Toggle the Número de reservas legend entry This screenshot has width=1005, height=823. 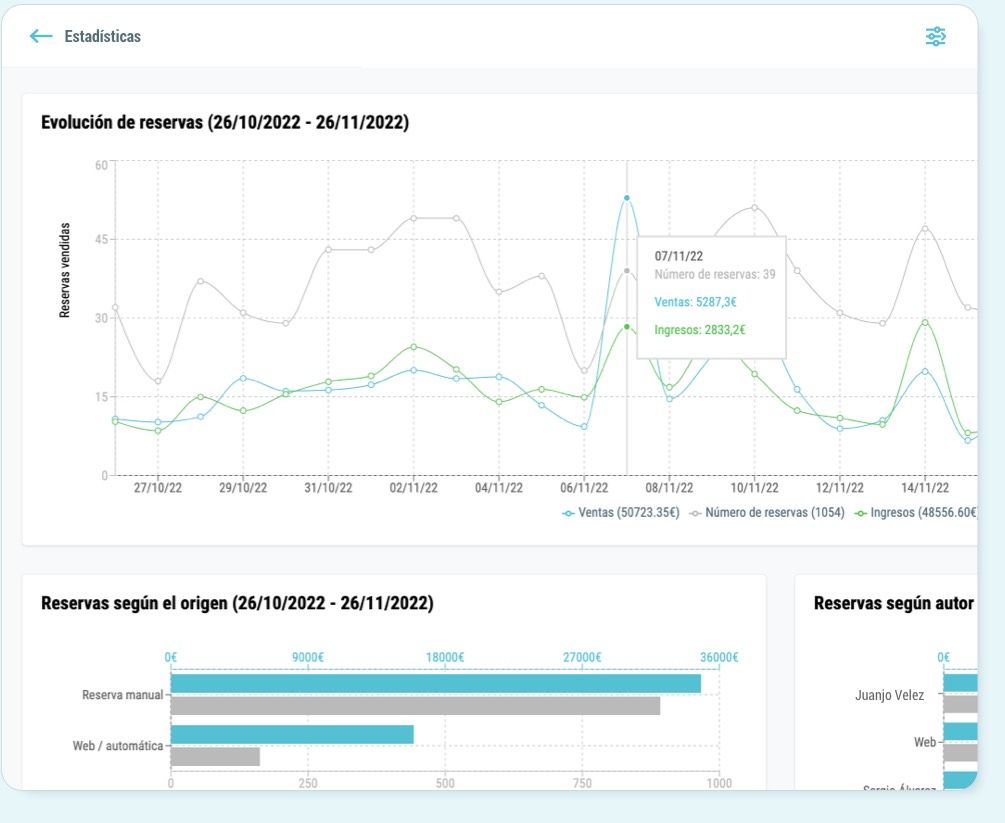click(767, 513)
